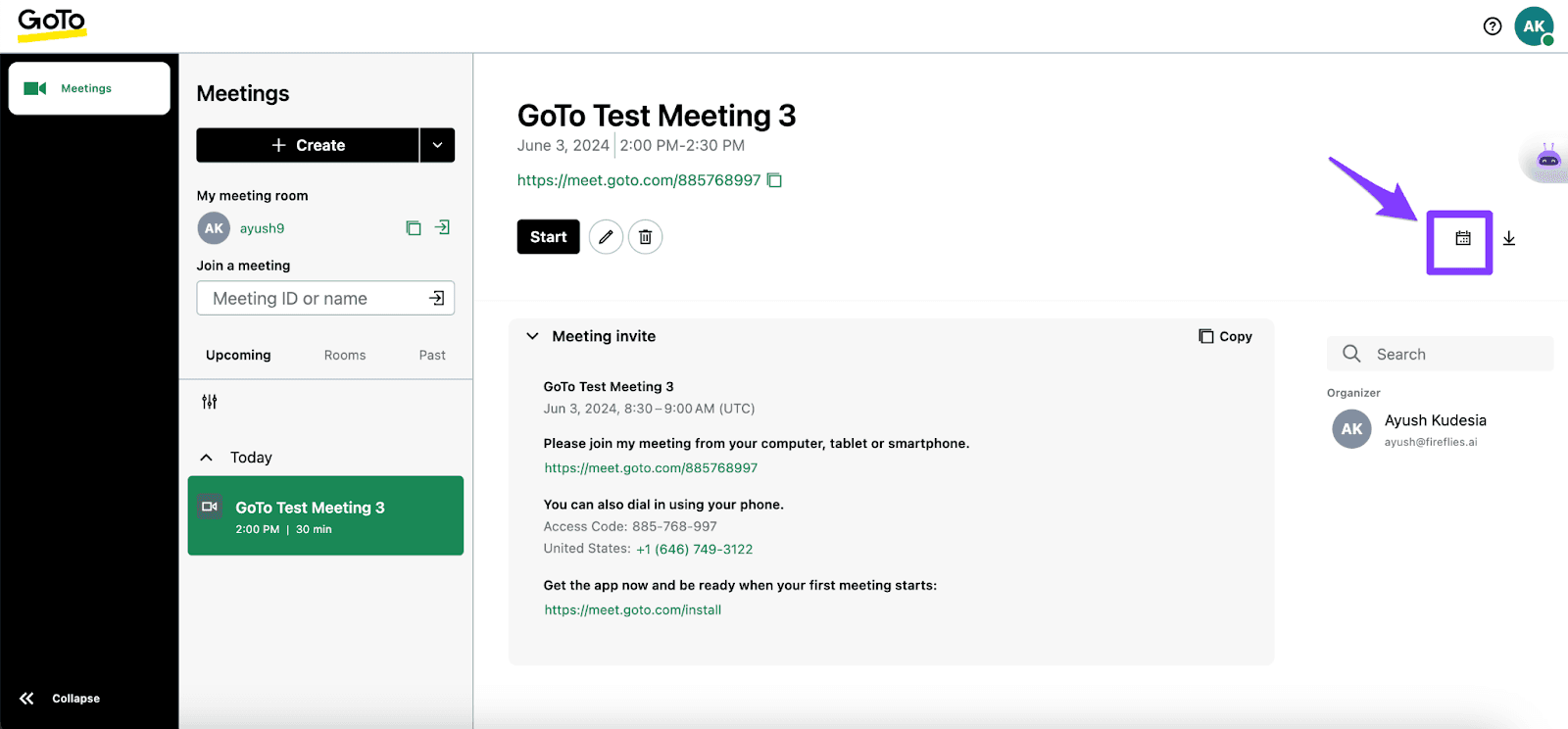Edit meeting with pencil icon
Viewport: 1568px width, 729px height.
pyautogui.click(x=607, y=237)
